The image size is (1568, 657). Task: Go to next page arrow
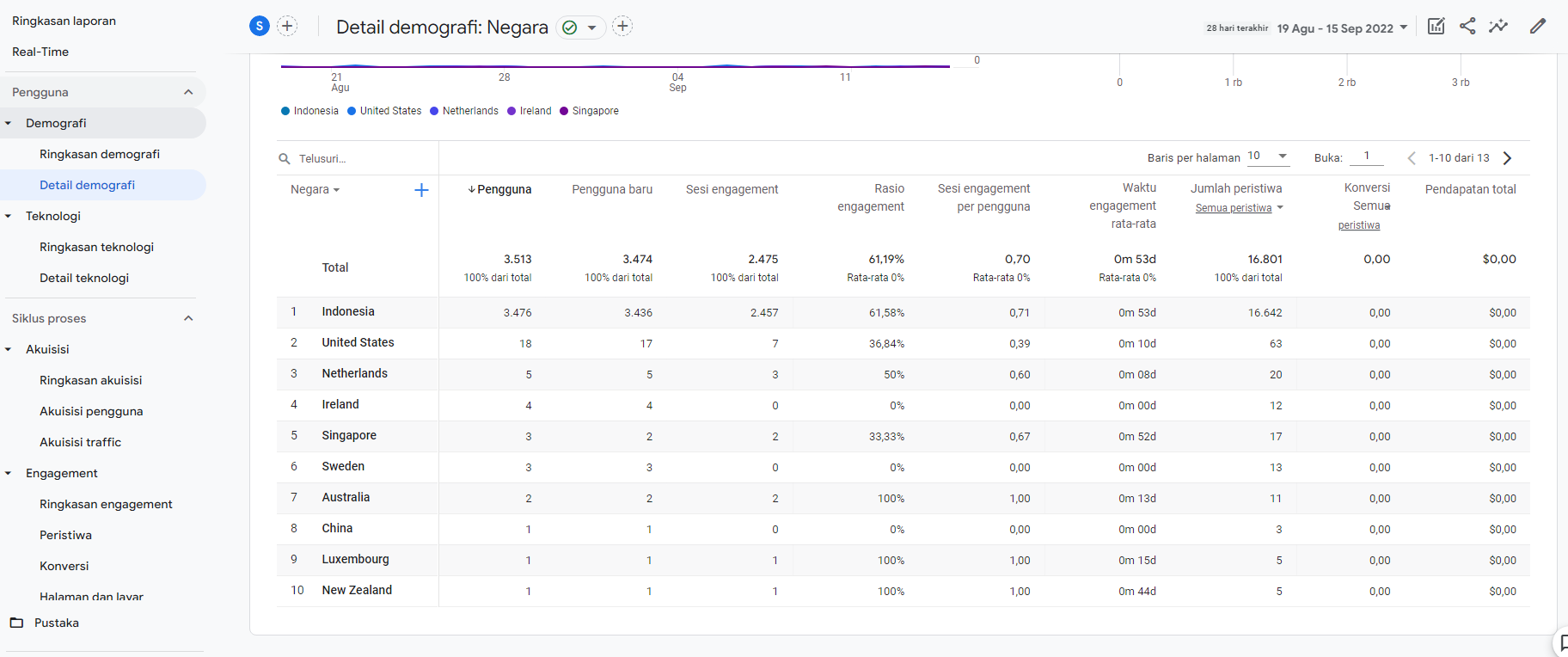coord(1507,158)
